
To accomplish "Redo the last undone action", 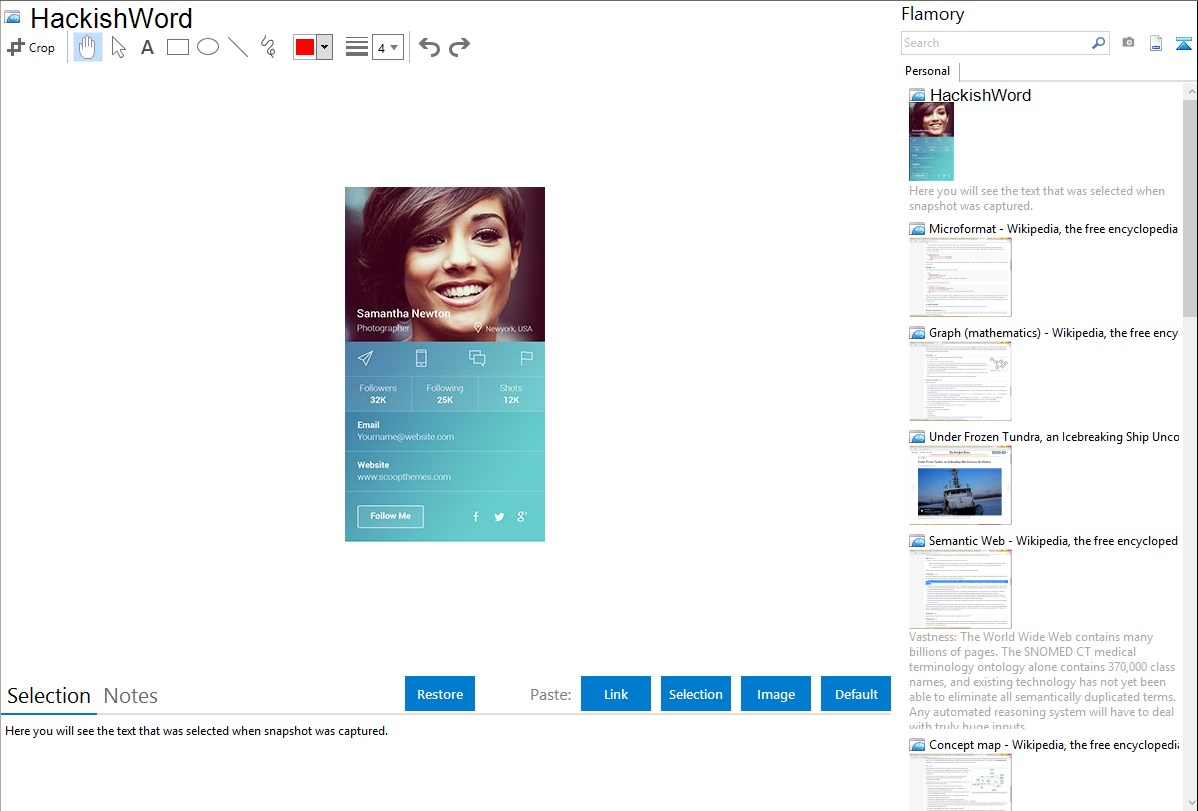I will [460, 47].
